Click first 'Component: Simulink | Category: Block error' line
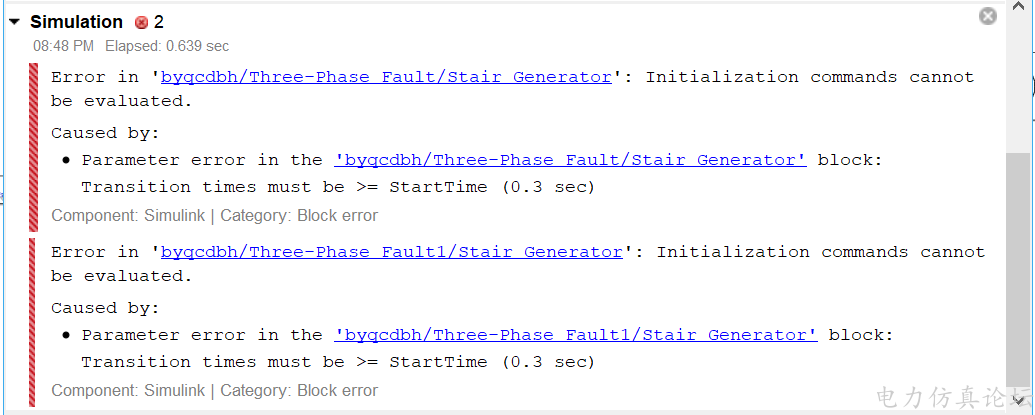The height and width of the screenshot is (415, 1035). tap(215, 216)
